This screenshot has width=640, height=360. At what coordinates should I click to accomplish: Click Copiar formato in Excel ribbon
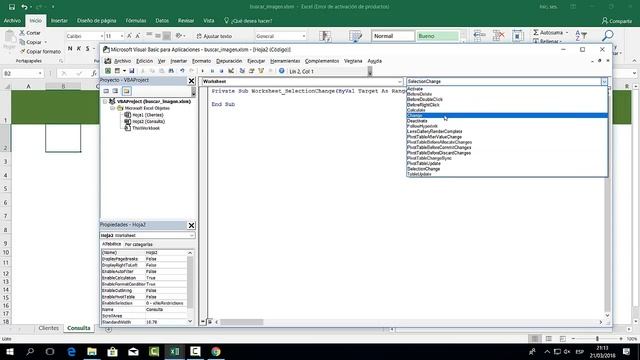point(40,52)
